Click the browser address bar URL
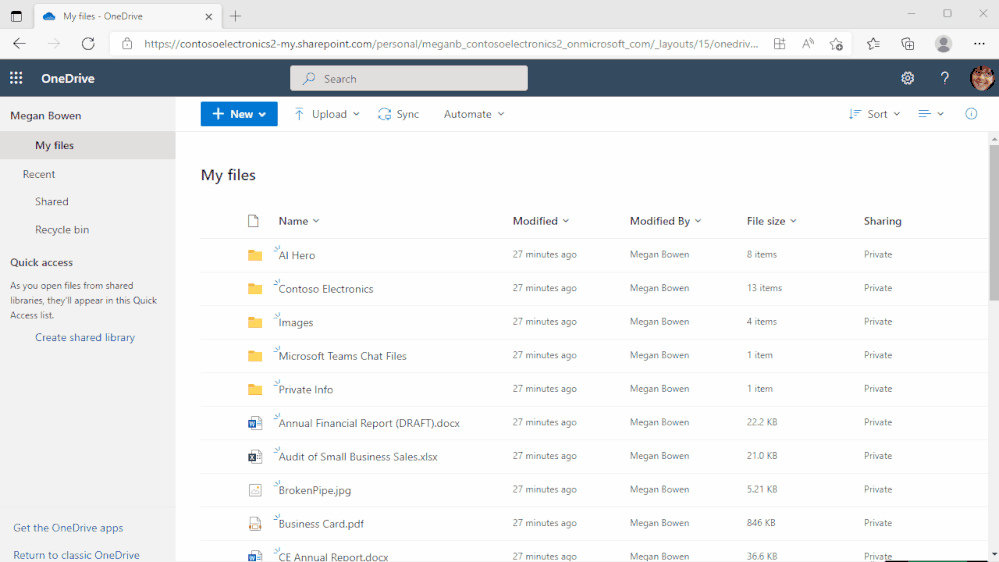 [x=450, y=44]
